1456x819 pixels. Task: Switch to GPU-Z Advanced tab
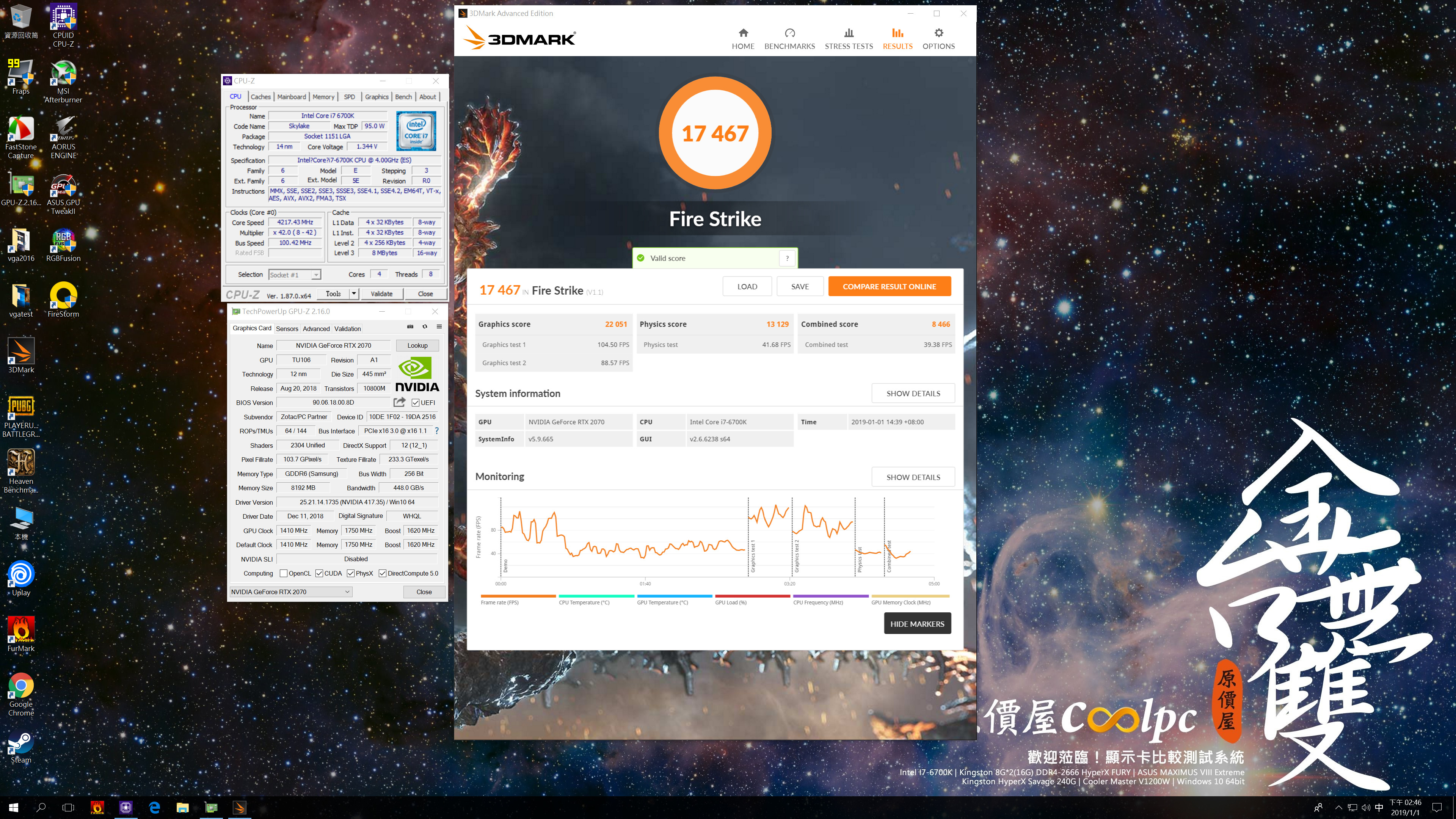click(x=316, y=328)
